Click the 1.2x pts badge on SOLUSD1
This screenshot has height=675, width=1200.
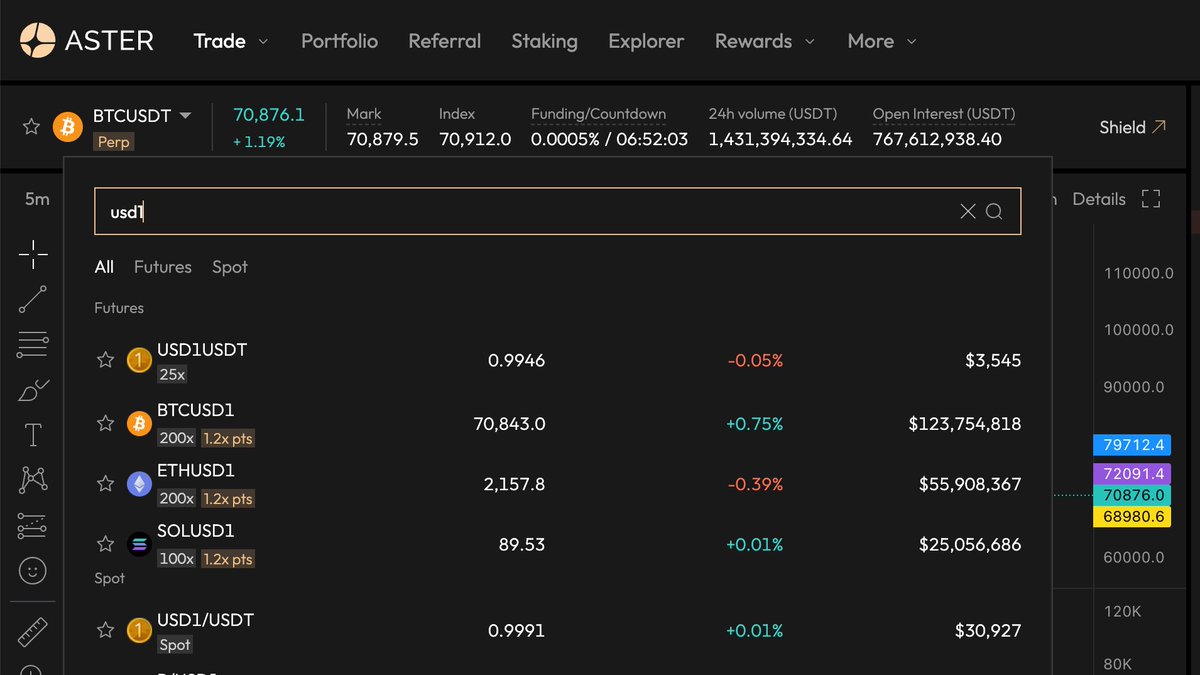tap(228, 559)
